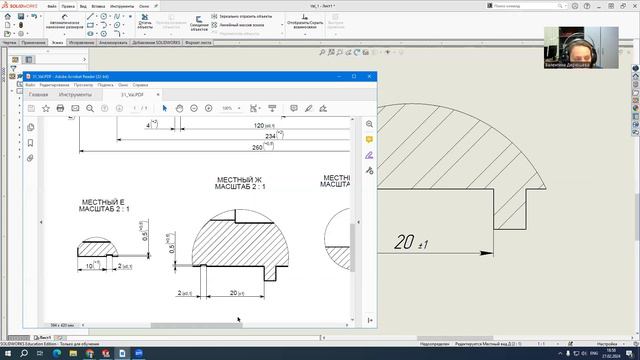Open Trim Entities dropdown arrow
The height and width of the screenshot is (360, 640).
(x=145, y=34)
